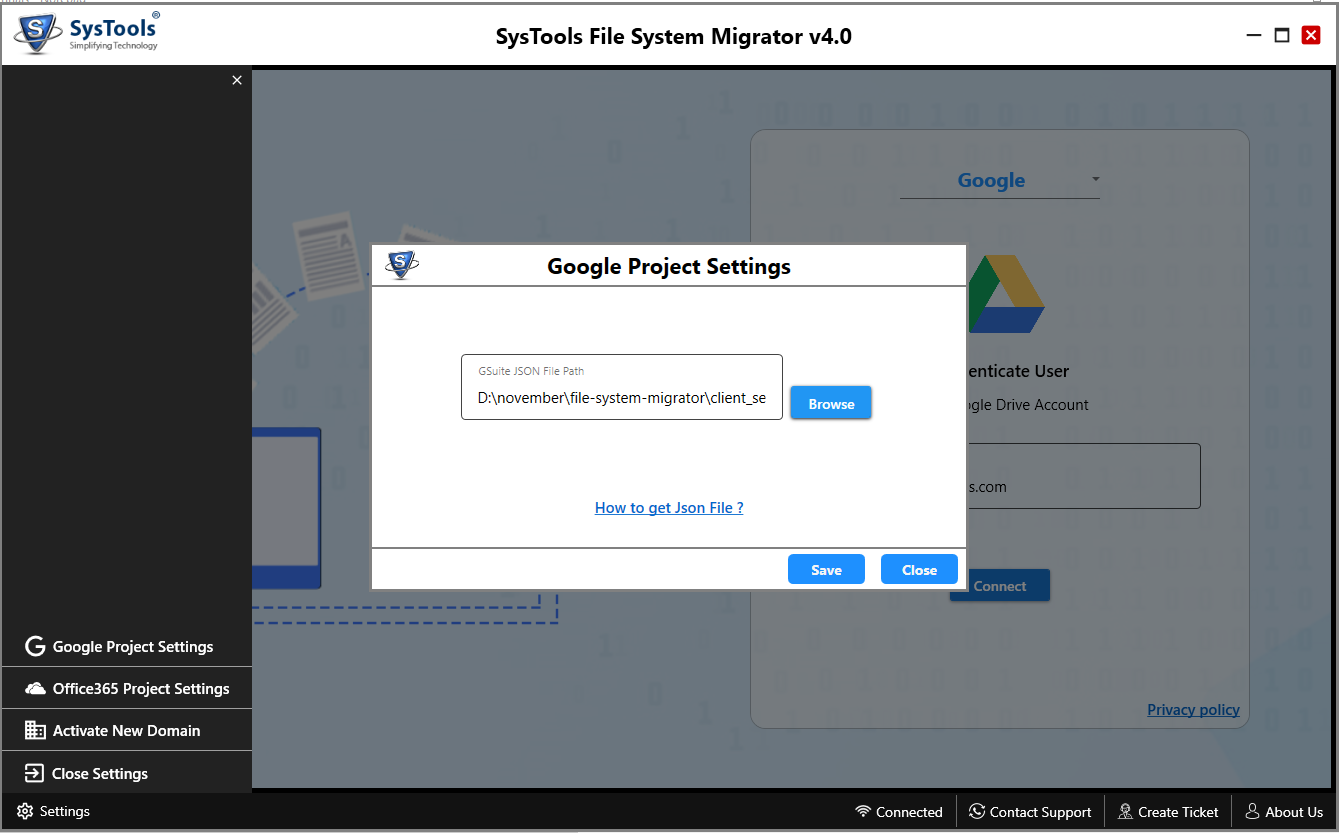Maximize the application window
1339x833 pixels.
1282,36
